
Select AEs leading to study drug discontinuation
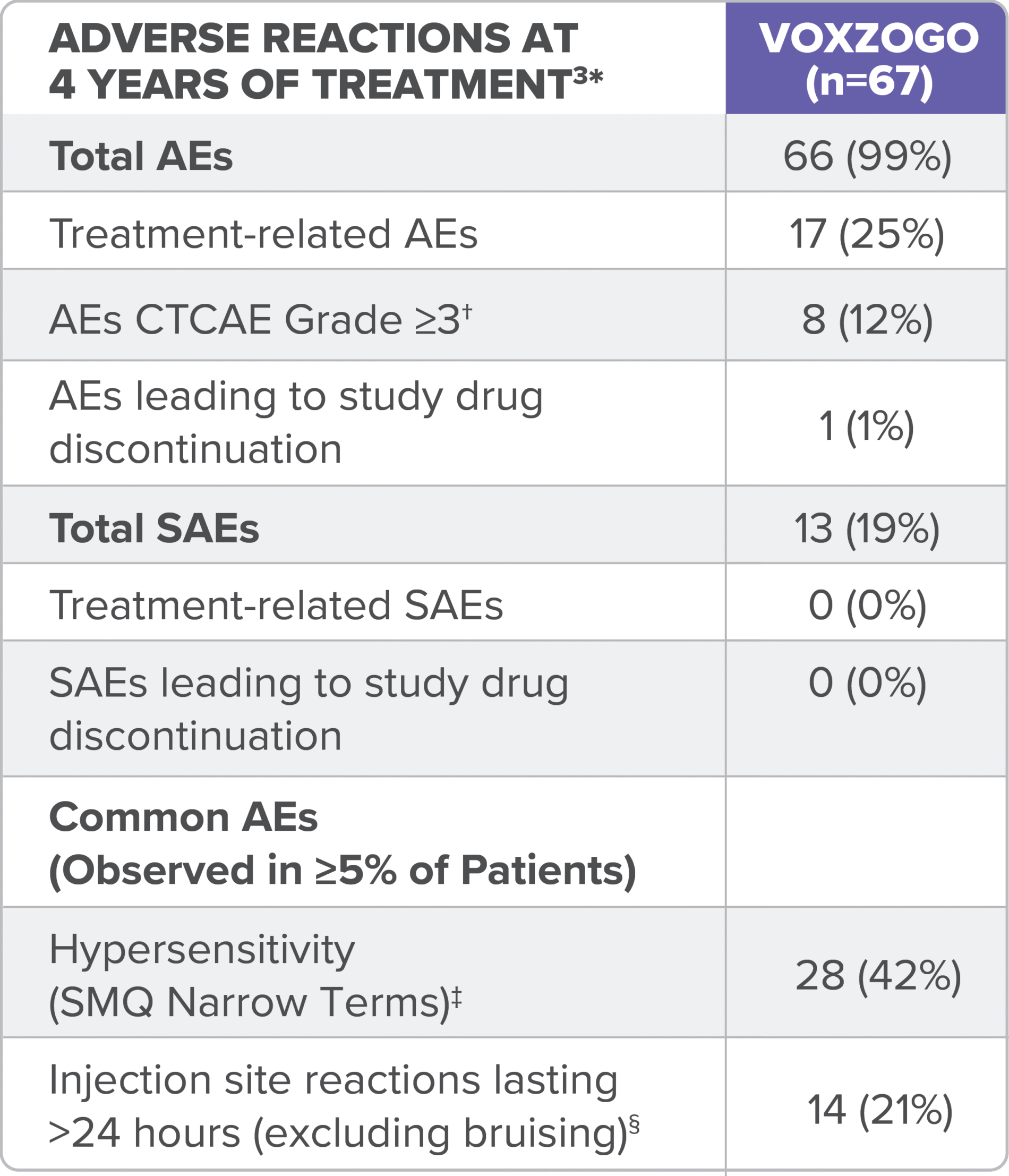(x=295, y=423)
